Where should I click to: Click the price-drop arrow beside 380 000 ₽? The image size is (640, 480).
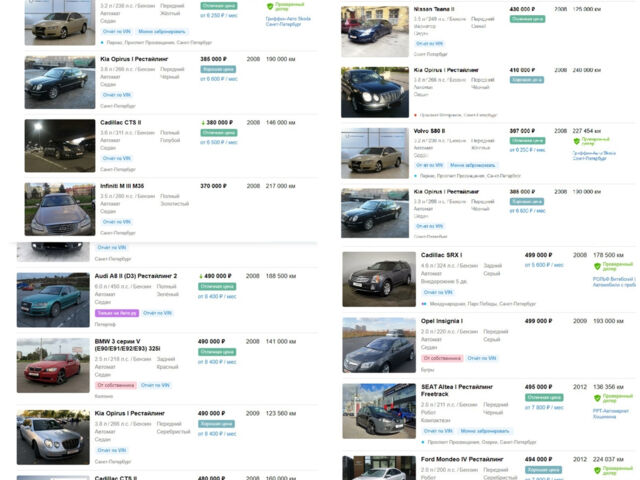coord(203,123)
